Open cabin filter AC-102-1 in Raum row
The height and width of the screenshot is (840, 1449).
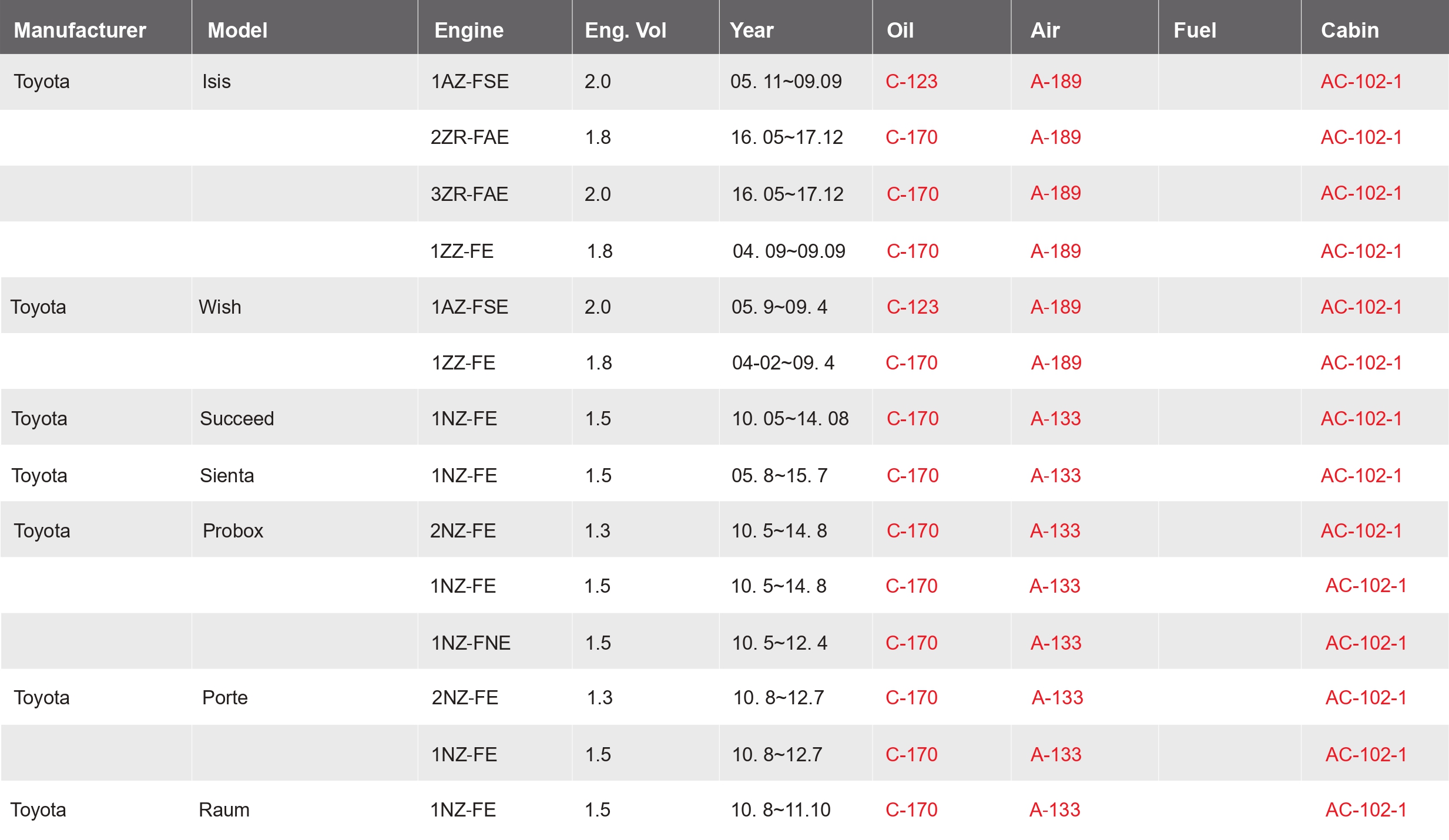(1366, 809)
